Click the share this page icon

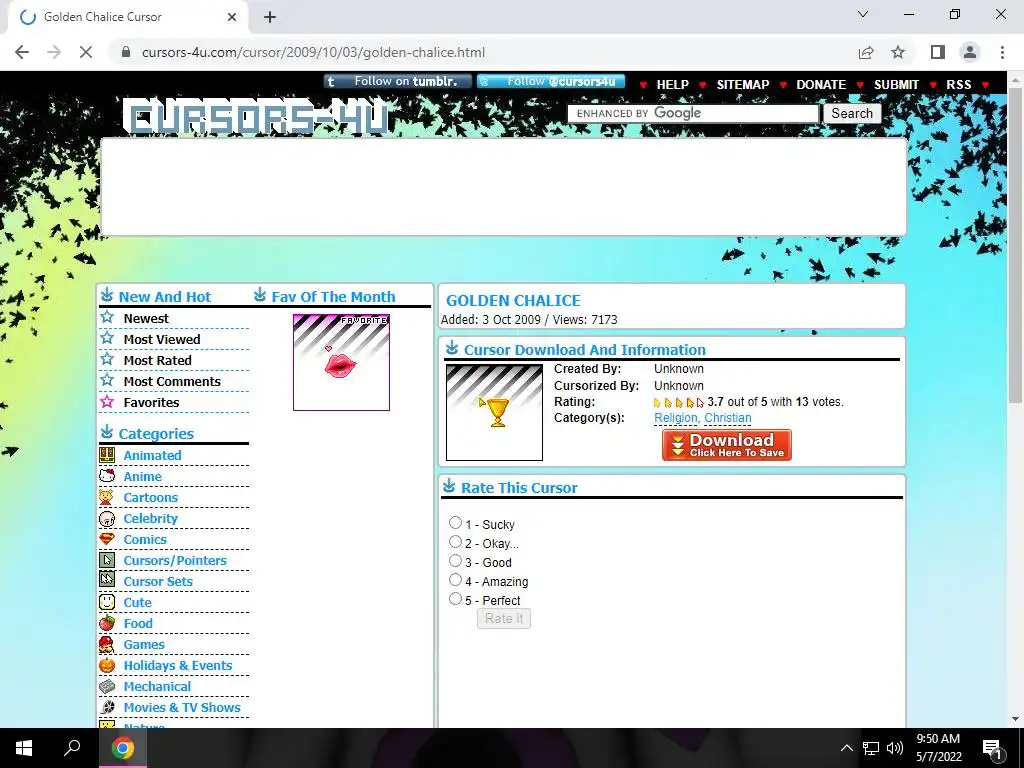pyautogui.click(x=866, y=52)
